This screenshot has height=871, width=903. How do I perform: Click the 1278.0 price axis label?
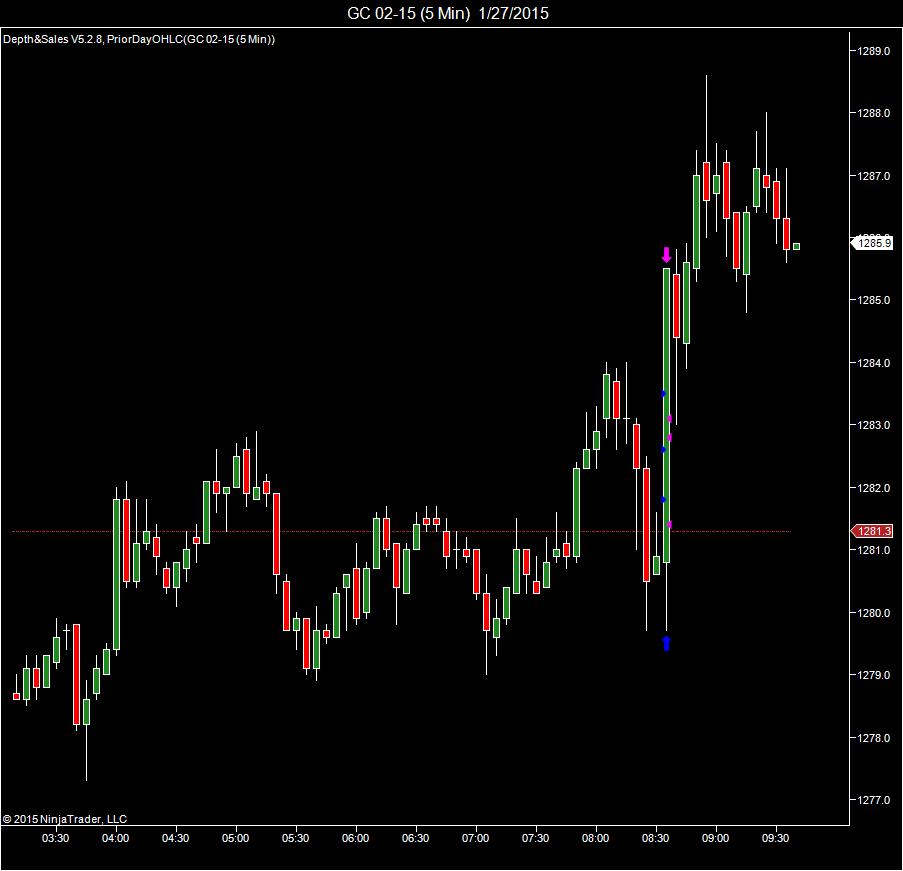click(874, 738)
